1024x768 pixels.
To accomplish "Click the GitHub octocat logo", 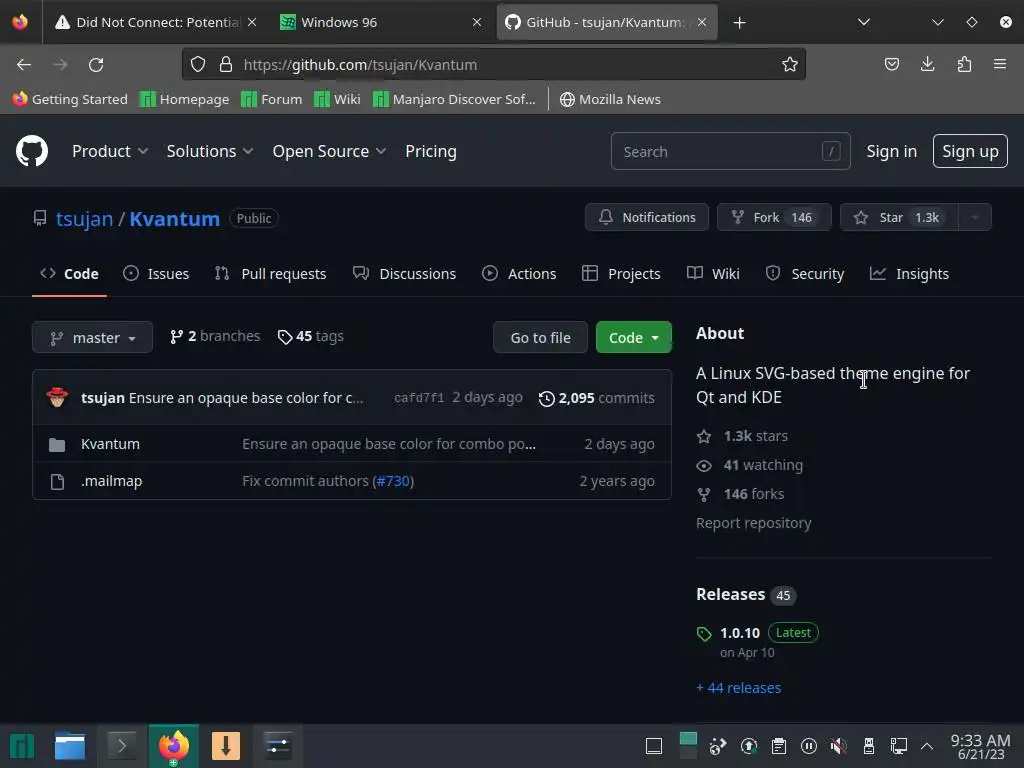I will point(32,151).
